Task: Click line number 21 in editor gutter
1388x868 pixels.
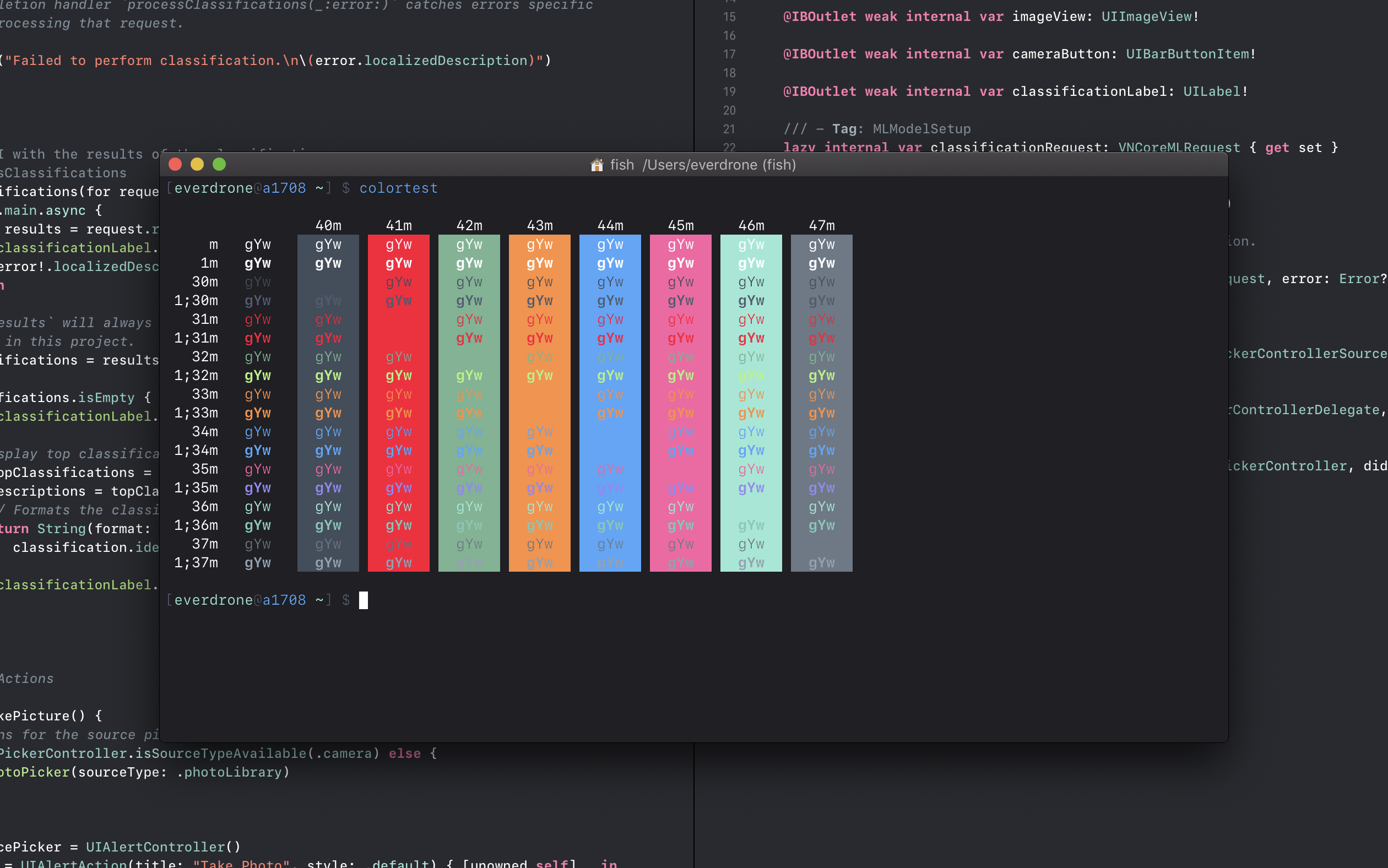Action: coord(729,129)
